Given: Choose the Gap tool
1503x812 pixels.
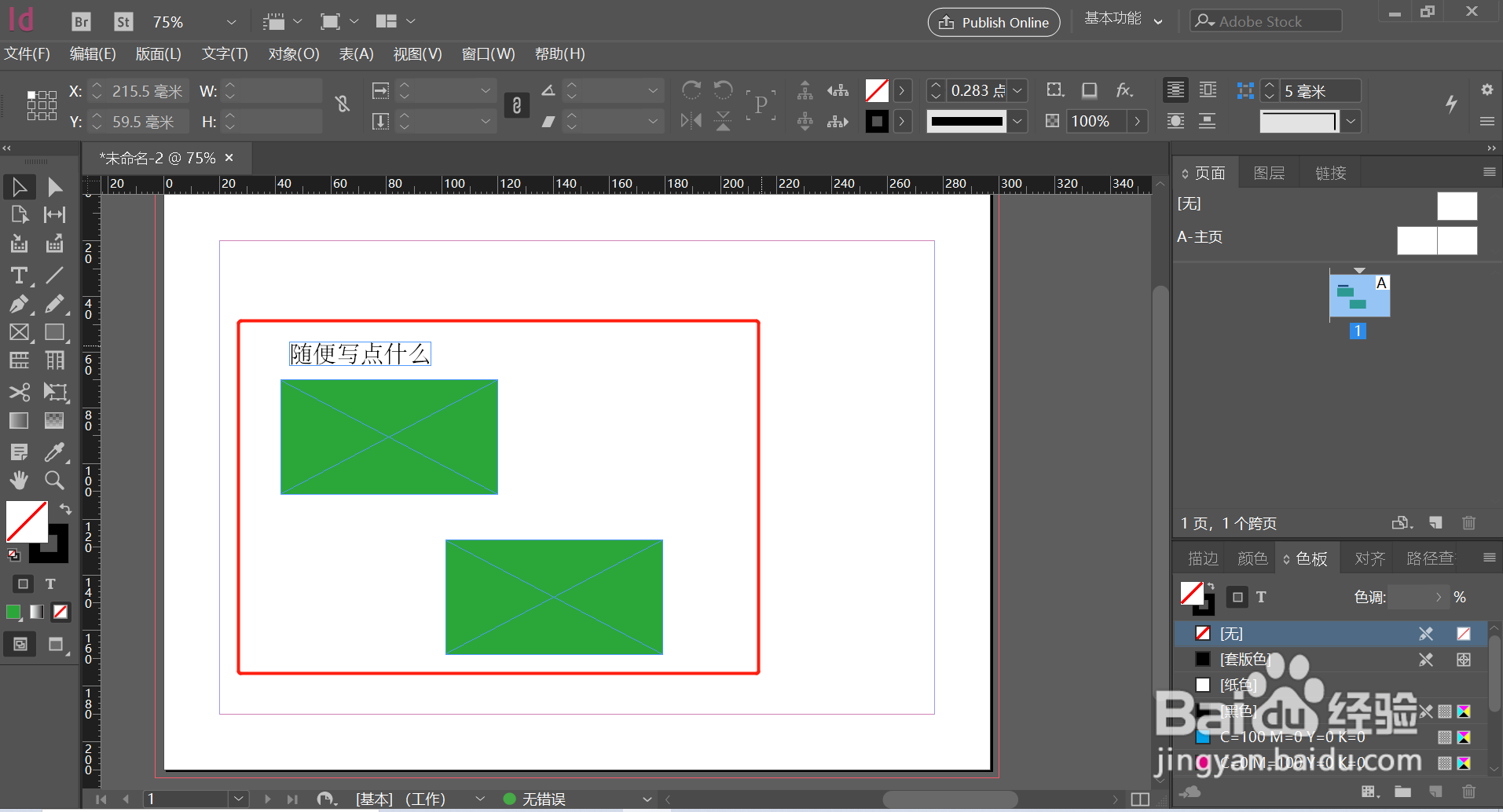Looking at the screenshot, I should coord(54,215).
